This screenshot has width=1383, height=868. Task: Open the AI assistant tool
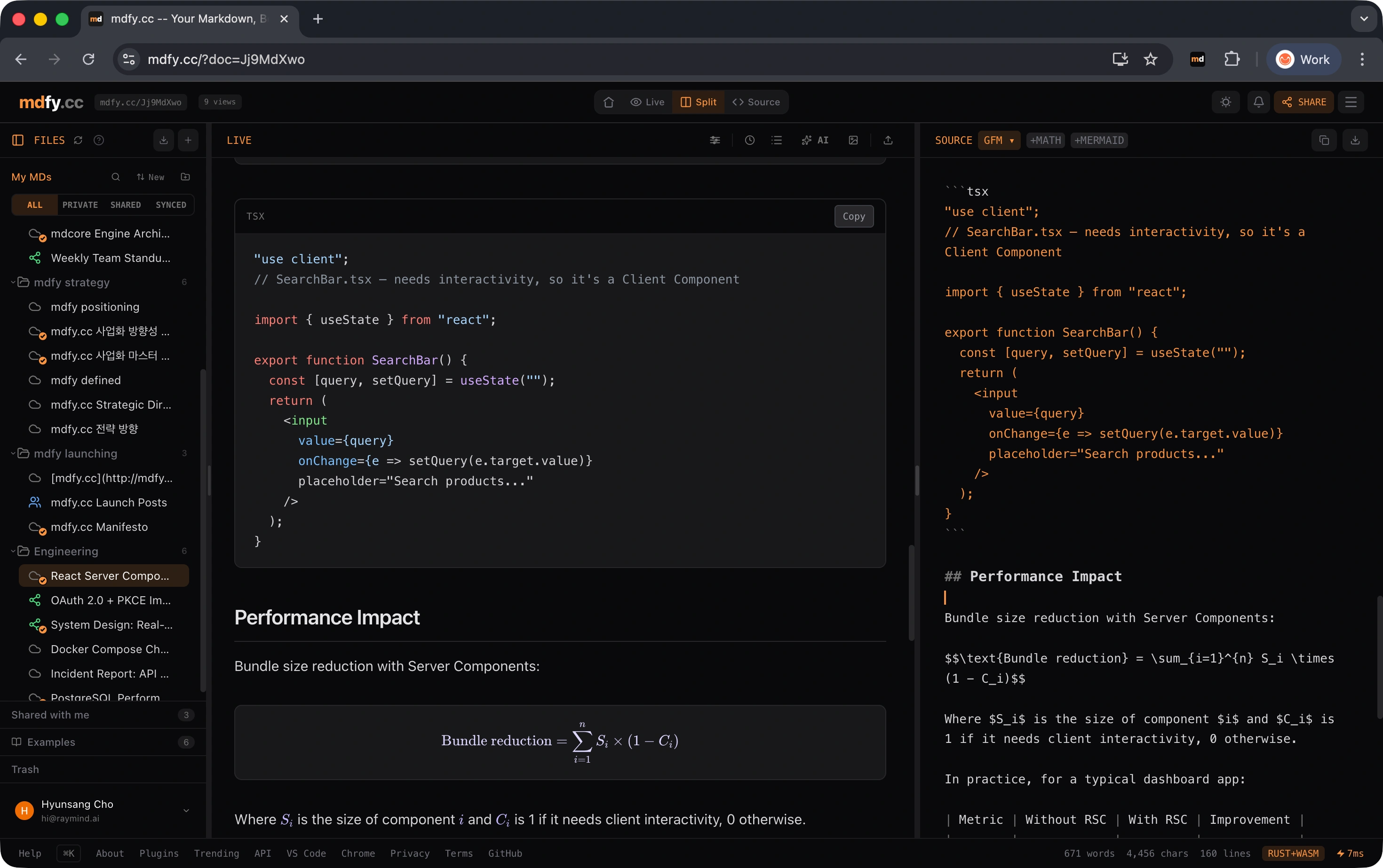pos(815,140)
